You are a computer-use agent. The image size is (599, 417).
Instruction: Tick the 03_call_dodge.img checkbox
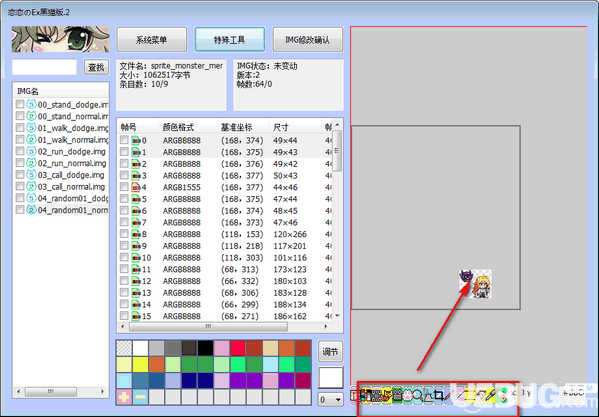click(20, 175)
